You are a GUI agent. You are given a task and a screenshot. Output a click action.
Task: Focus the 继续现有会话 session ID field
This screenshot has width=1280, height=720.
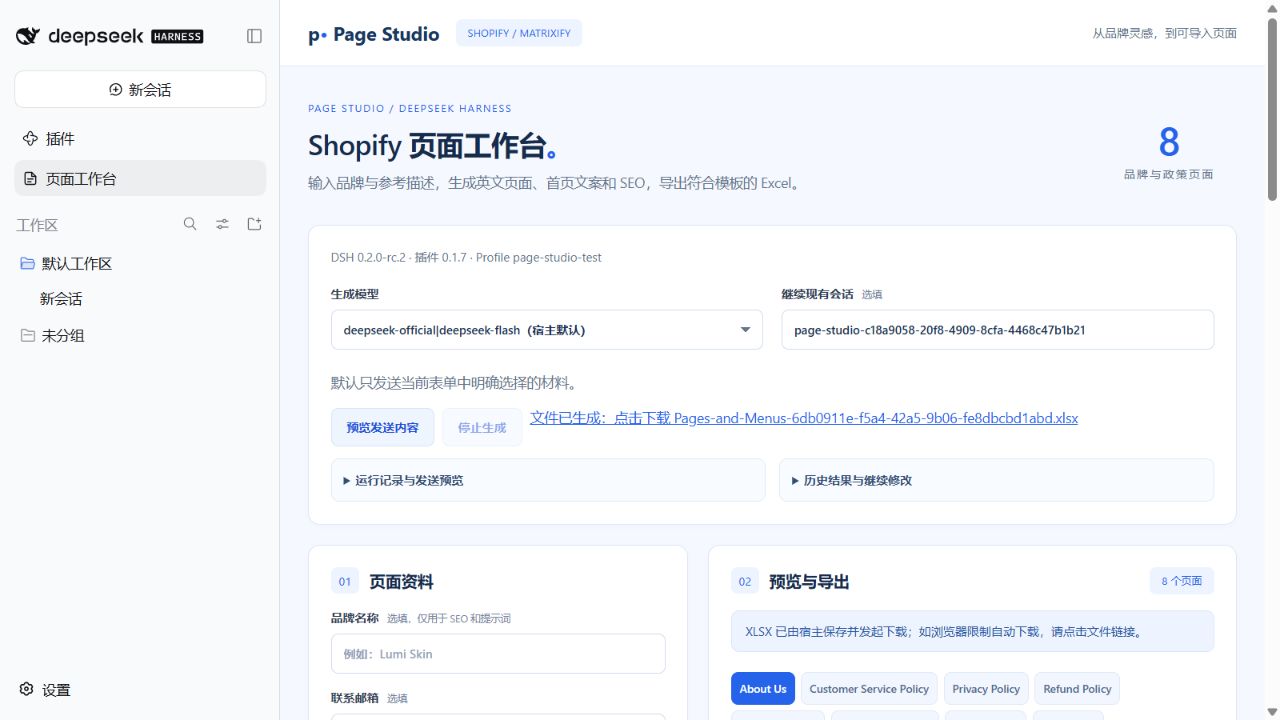[x=997, y=330]
